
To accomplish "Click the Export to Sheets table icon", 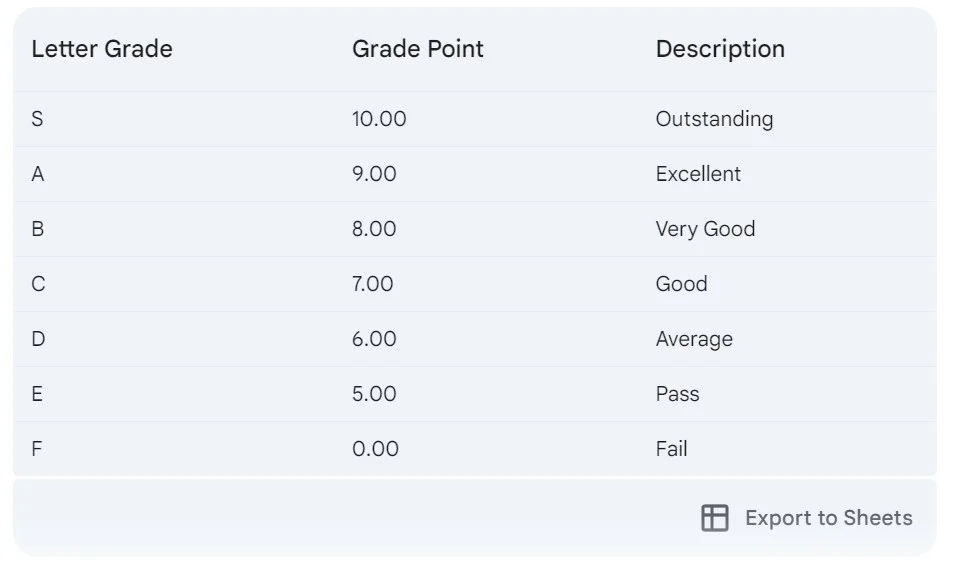I will tap(714, 518).
